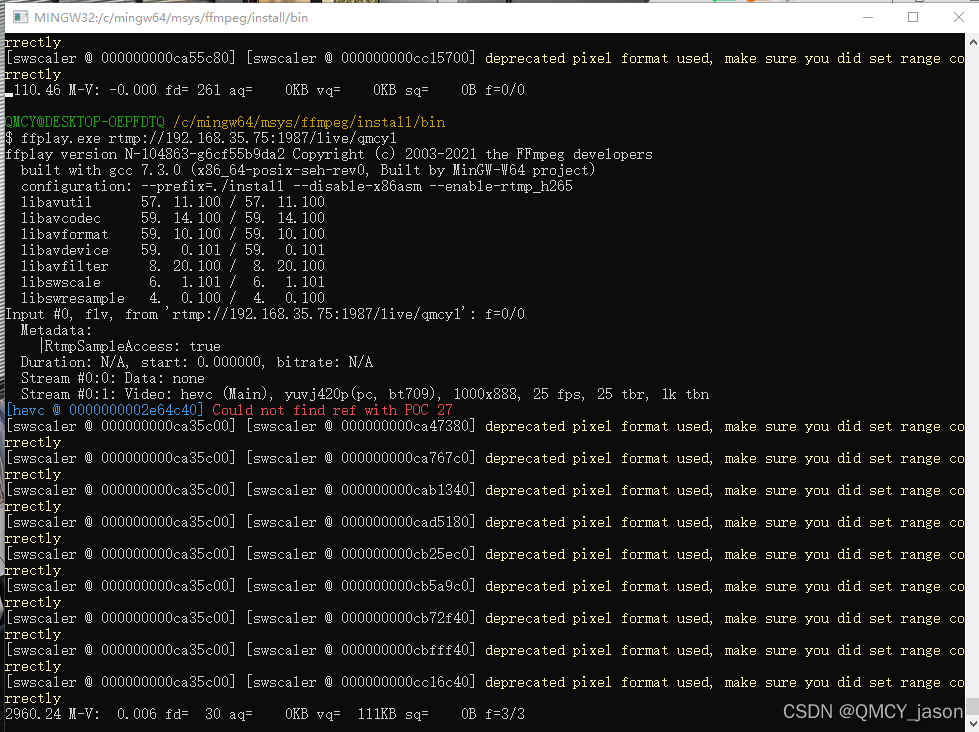Click the libavdevice version line
Image resolution: width=979 pixels, height=732 pixels.
coord(173,250)
